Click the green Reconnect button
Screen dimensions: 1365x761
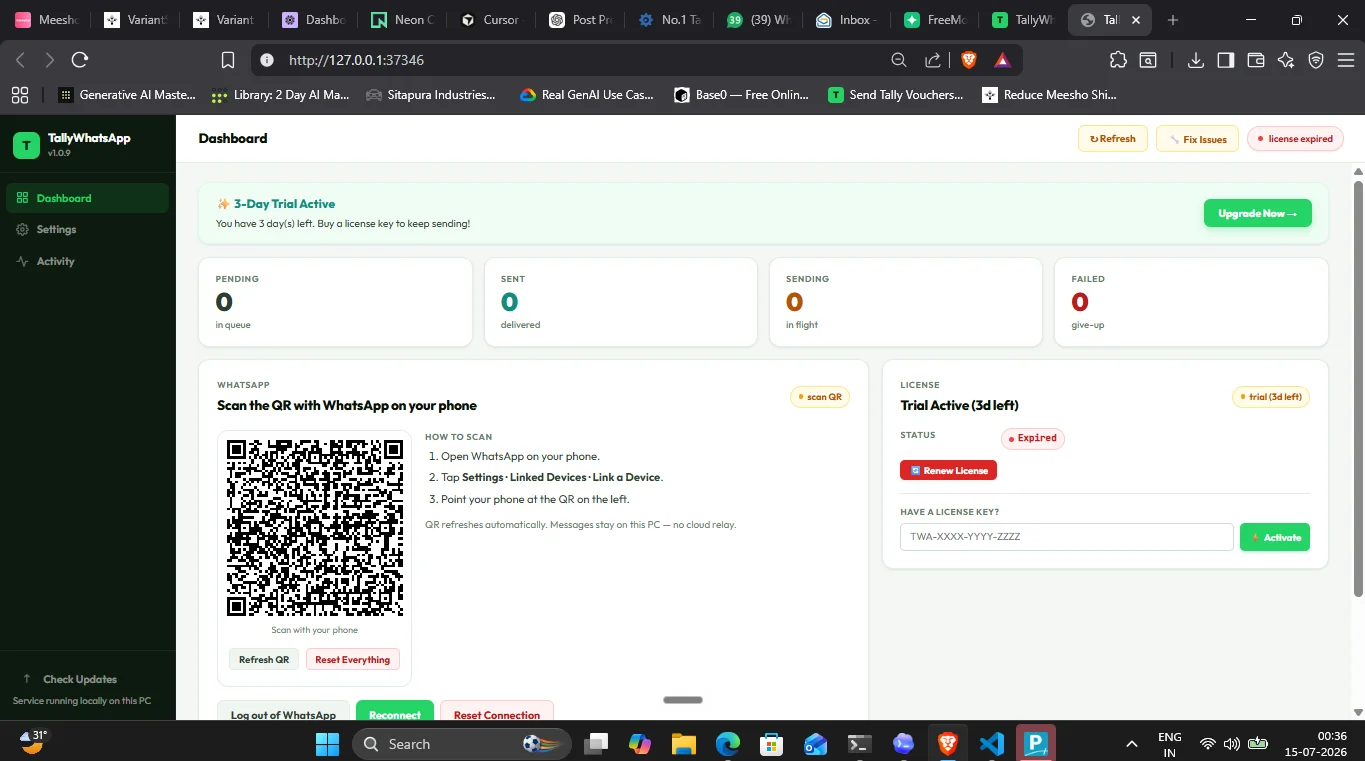click(x=395, y=711)
